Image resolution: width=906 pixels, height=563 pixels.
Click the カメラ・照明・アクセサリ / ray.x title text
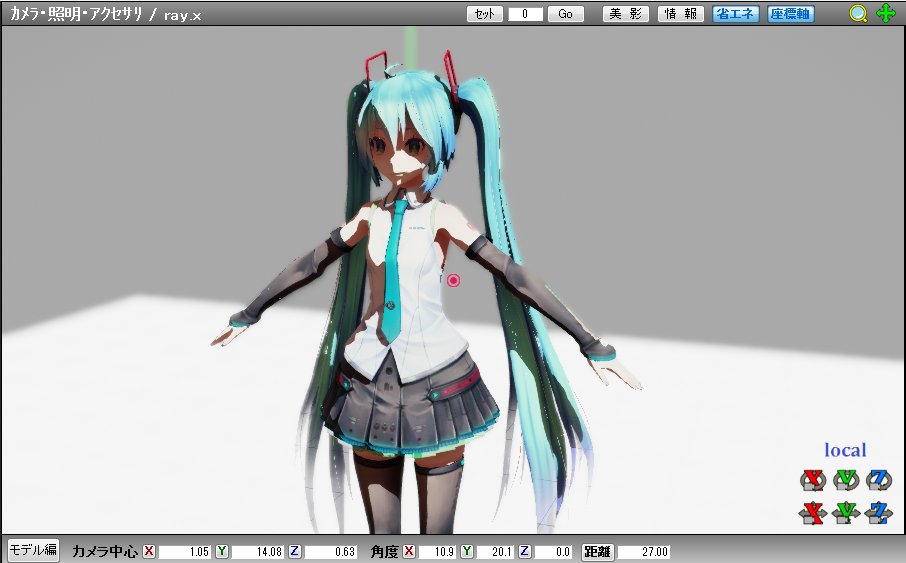pyautogui.click(x=106, y=14)
